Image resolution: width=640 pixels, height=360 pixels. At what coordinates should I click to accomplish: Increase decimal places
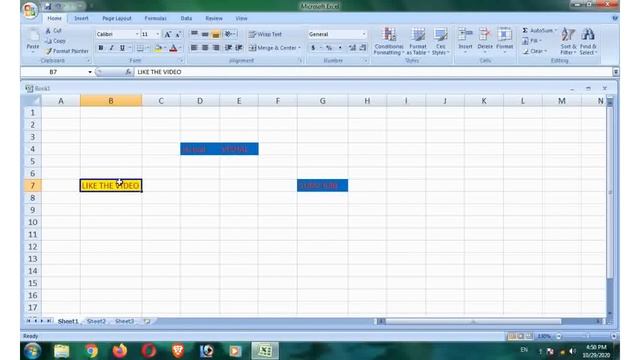pos(352,48)
